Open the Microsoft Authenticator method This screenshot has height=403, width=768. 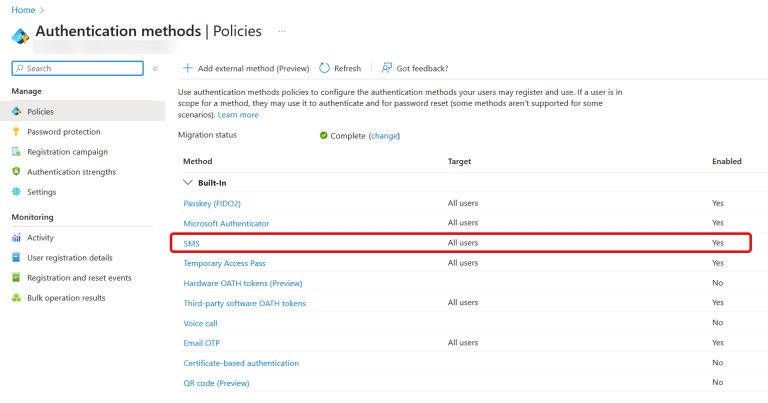point(226,223)
